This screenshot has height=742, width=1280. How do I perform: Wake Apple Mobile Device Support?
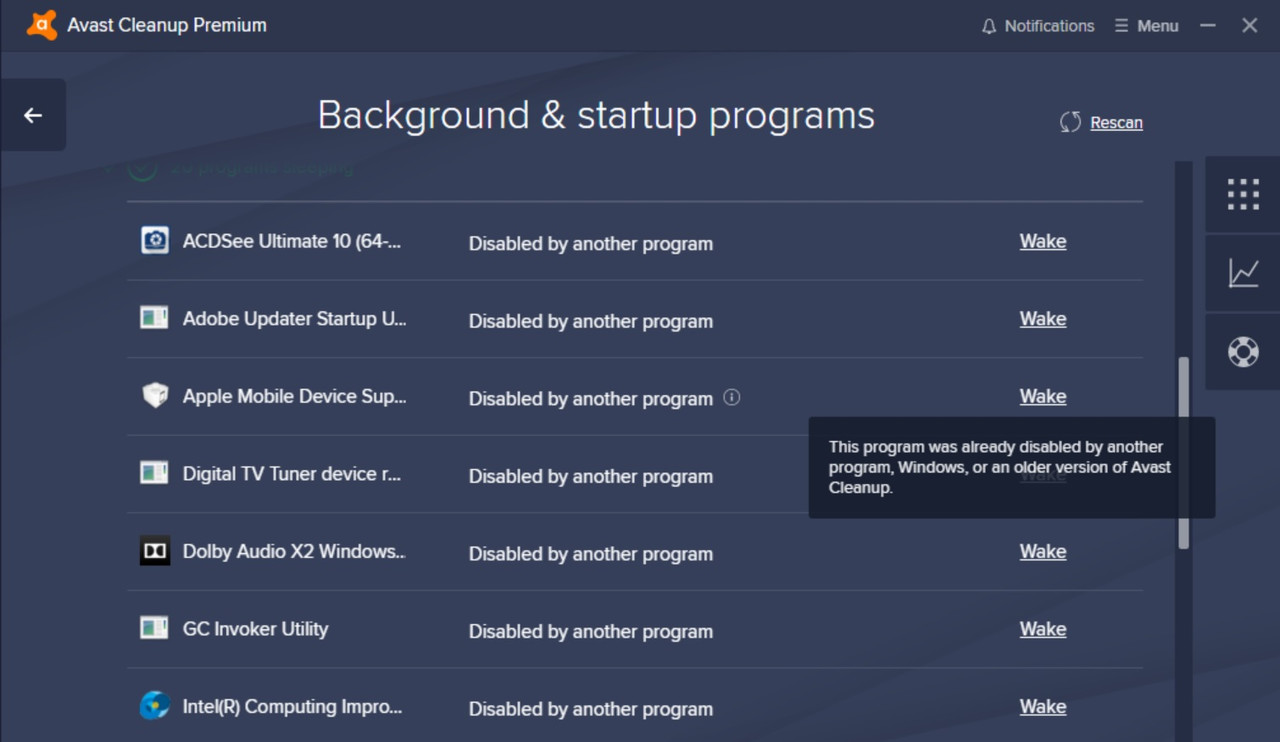pyautogui.click(x=1043, y=396)
